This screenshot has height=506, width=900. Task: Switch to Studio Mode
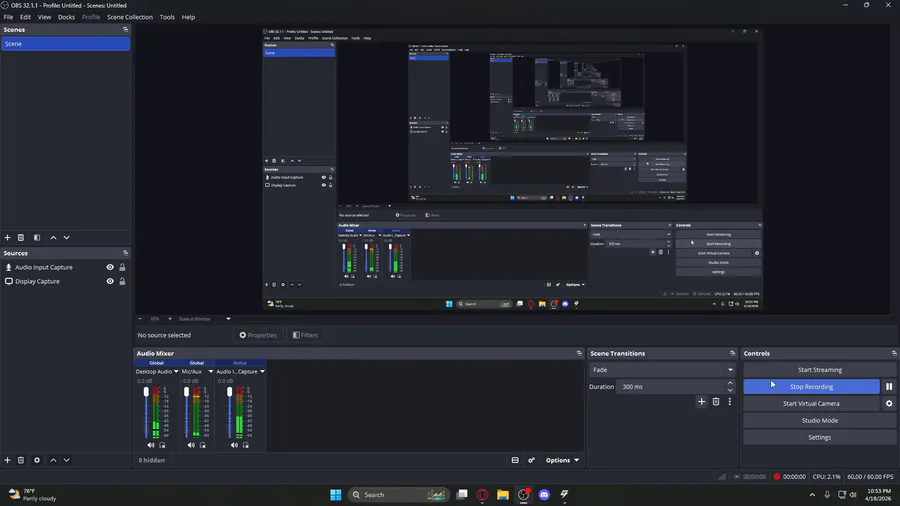(x=820, y=421)
